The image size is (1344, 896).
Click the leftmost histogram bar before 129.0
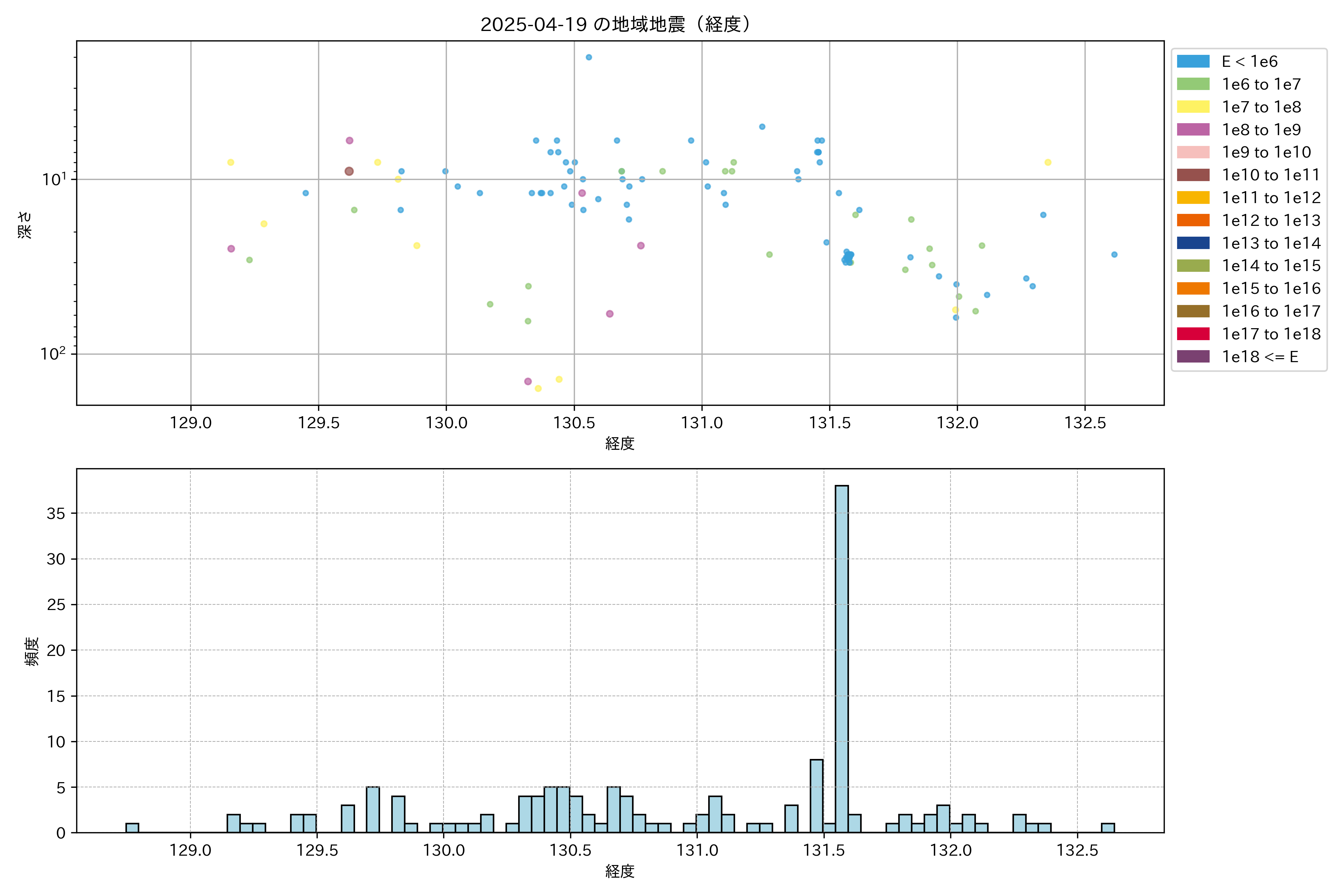[132, 827]
